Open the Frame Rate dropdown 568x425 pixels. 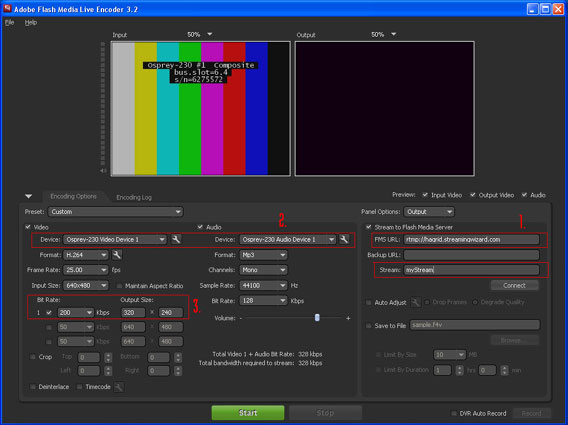[86, 270]
